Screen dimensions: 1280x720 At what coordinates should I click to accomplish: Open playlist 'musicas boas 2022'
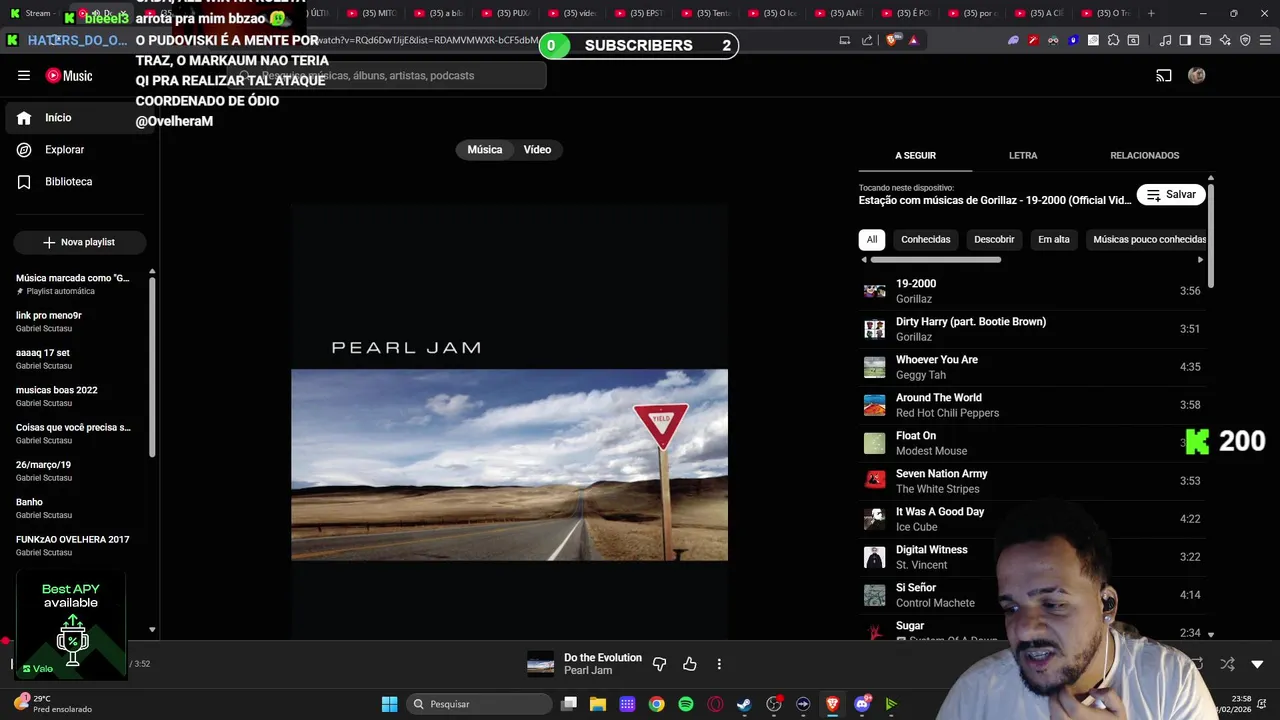click(74, 396)
